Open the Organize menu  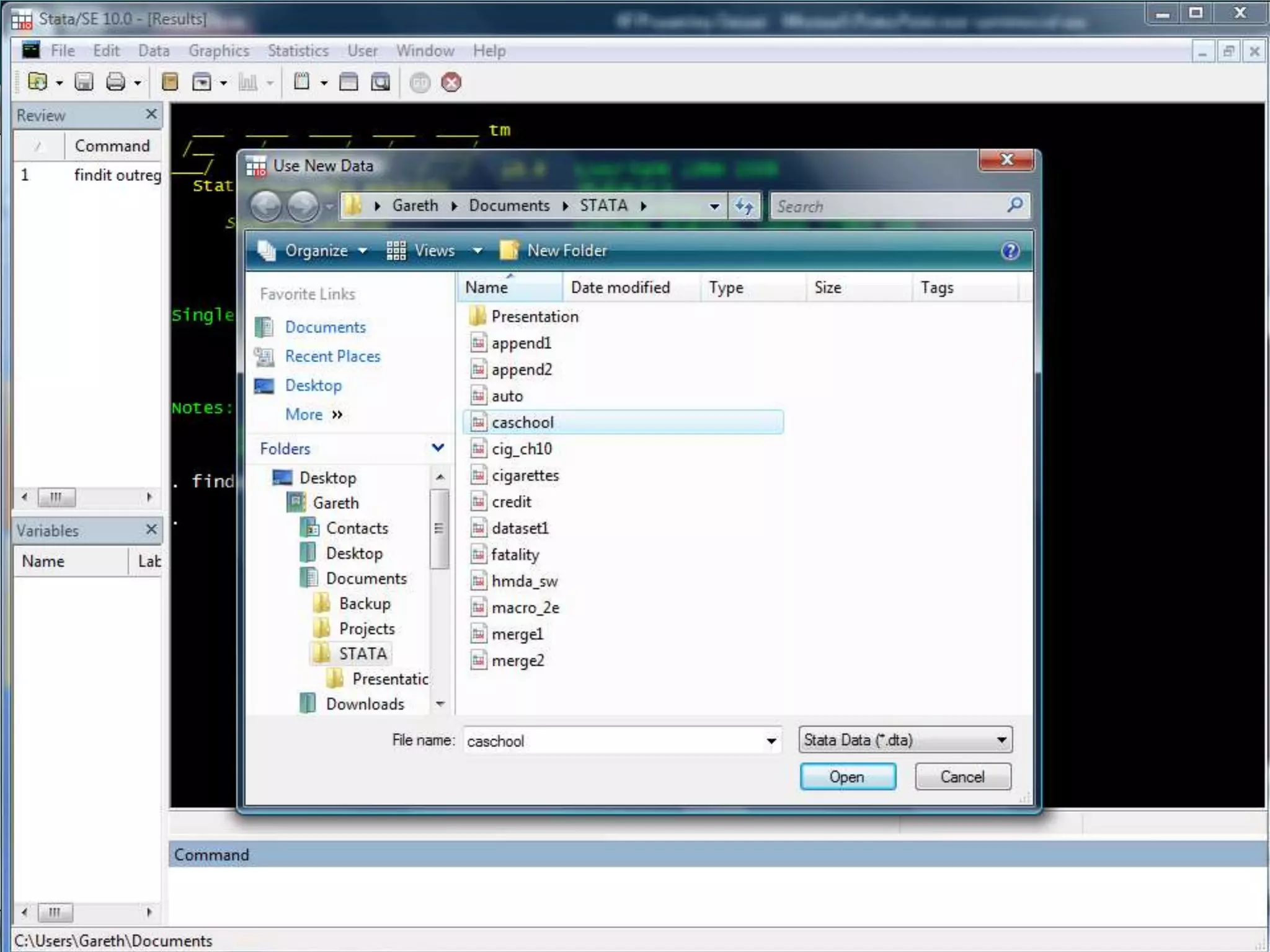[x=316, y=251]
